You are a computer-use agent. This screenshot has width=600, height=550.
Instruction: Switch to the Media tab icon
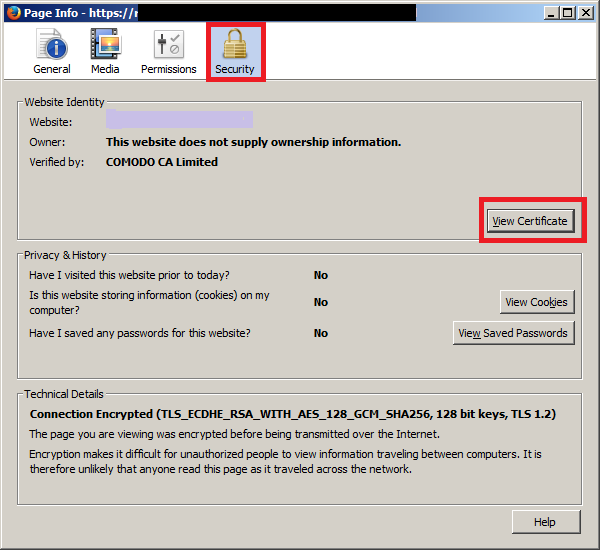(105, 51)
